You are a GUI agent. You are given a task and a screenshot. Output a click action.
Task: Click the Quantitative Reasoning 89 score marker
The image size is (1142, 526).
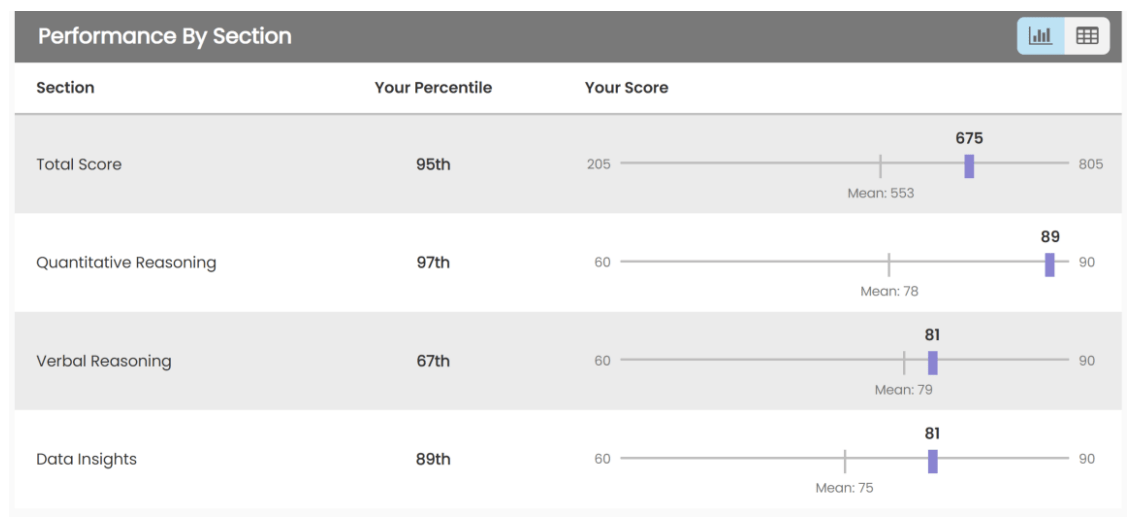(1049, 264)
